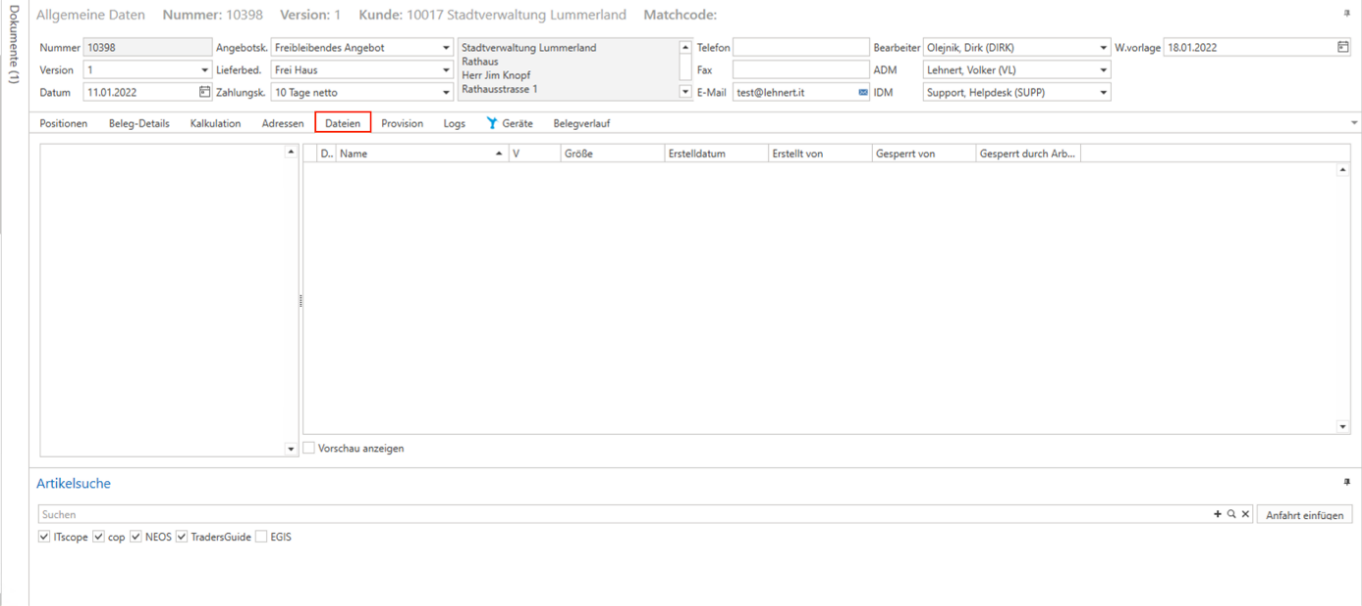
Task: Uncheck the ITscope search source
Action: click(x=44, y=537)
